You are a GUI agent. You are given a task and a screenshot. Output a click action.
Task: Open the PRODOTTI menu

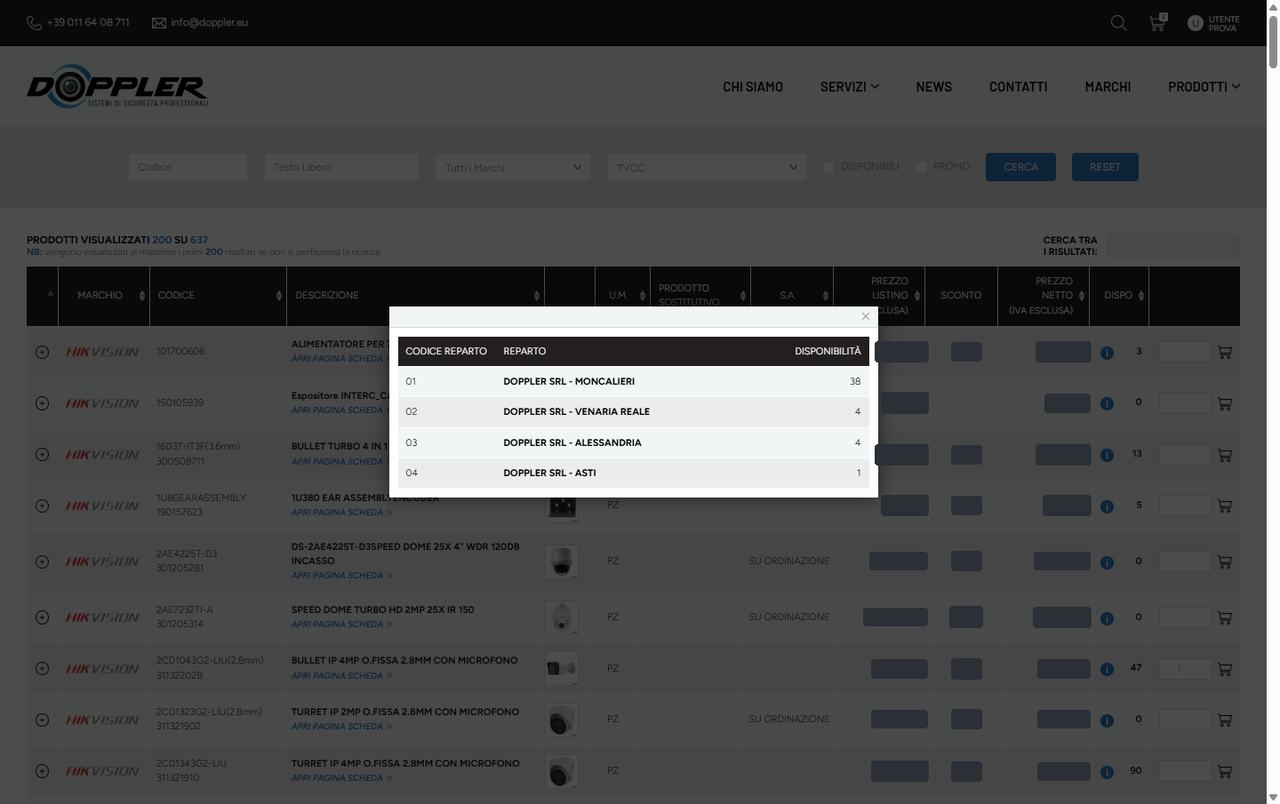tap(1204, 87)
